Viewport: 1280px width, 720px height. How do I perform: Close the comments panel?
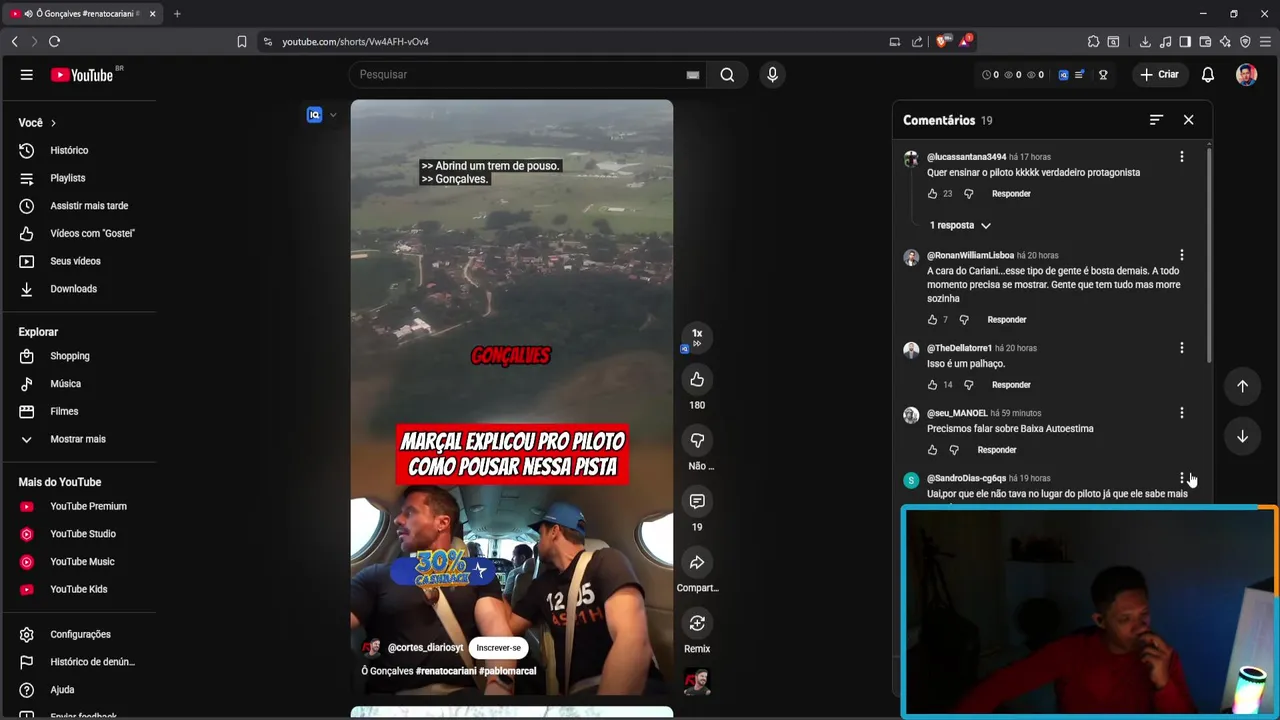point(1188,120)
